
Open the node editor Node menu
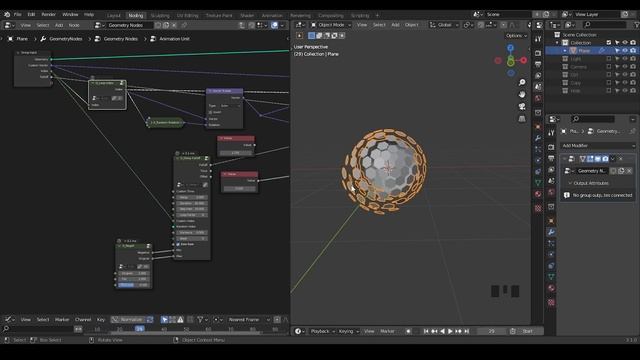coord(74,25)
